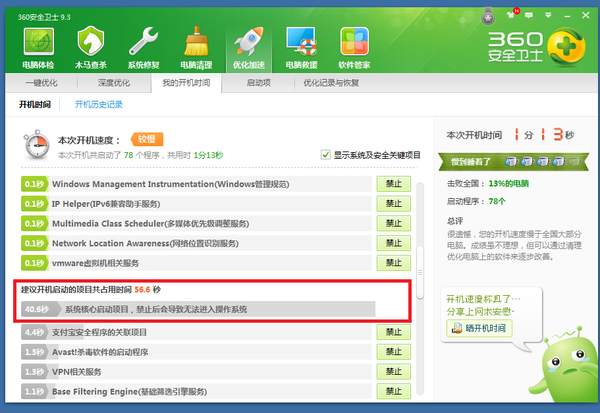Switch to 启动项 tab
The height and width of the screenshot is (413, 600).
(259, 83)
